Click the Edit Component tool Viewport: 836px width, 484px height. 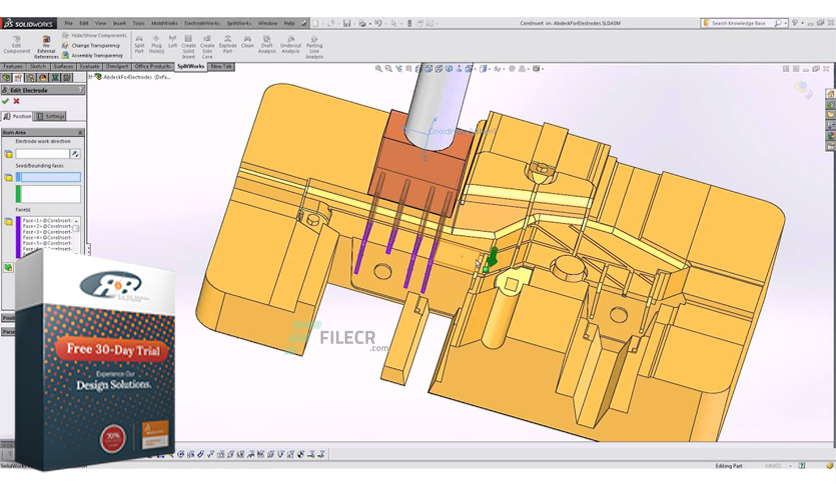[x=17, y=45]
